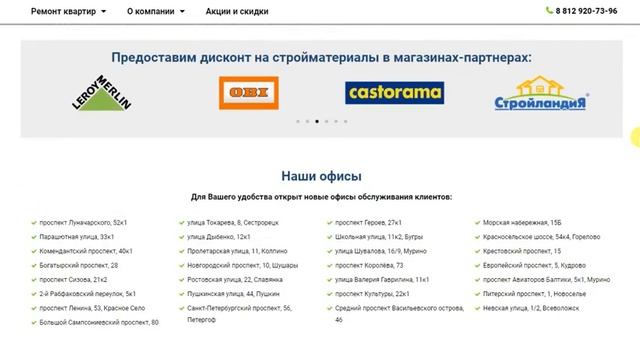Image resolution: width=640 pixels, height=360 pixels.
Task: Select the sixth carousel pagination dot
Action: point(345,121)
